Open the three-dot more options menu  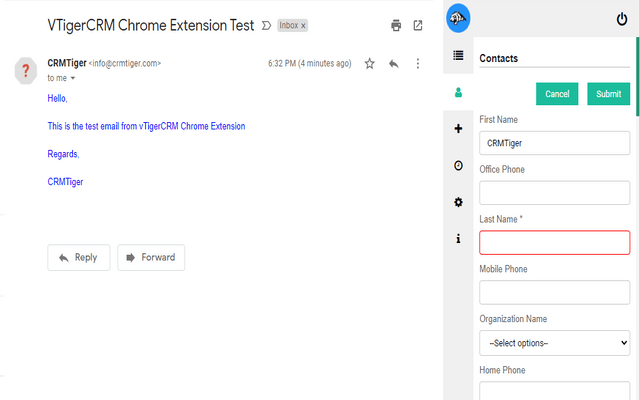[418, 64]
